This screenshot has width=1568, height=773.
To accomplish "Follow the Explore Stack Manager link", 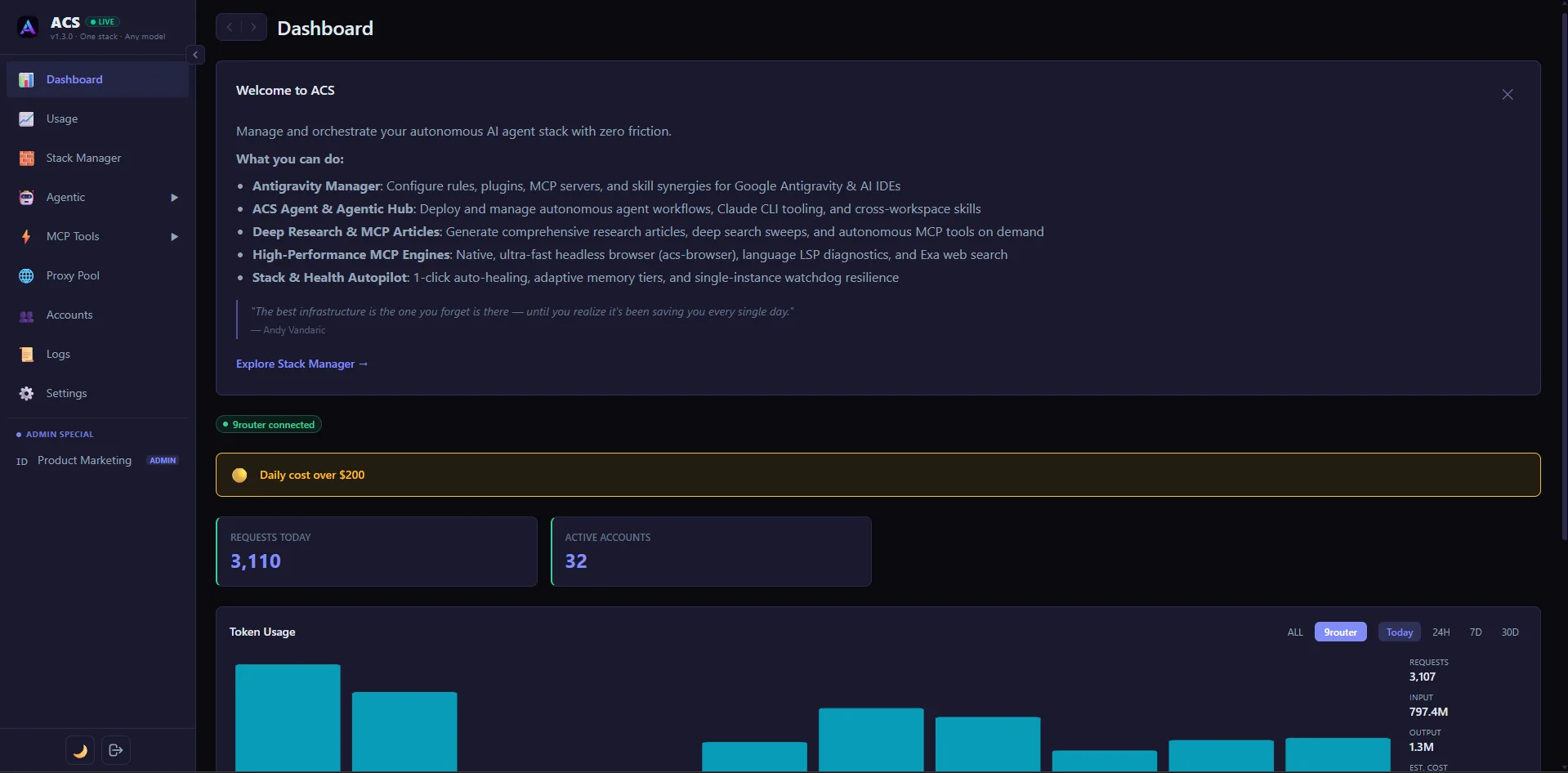I will tap(302, 364).
